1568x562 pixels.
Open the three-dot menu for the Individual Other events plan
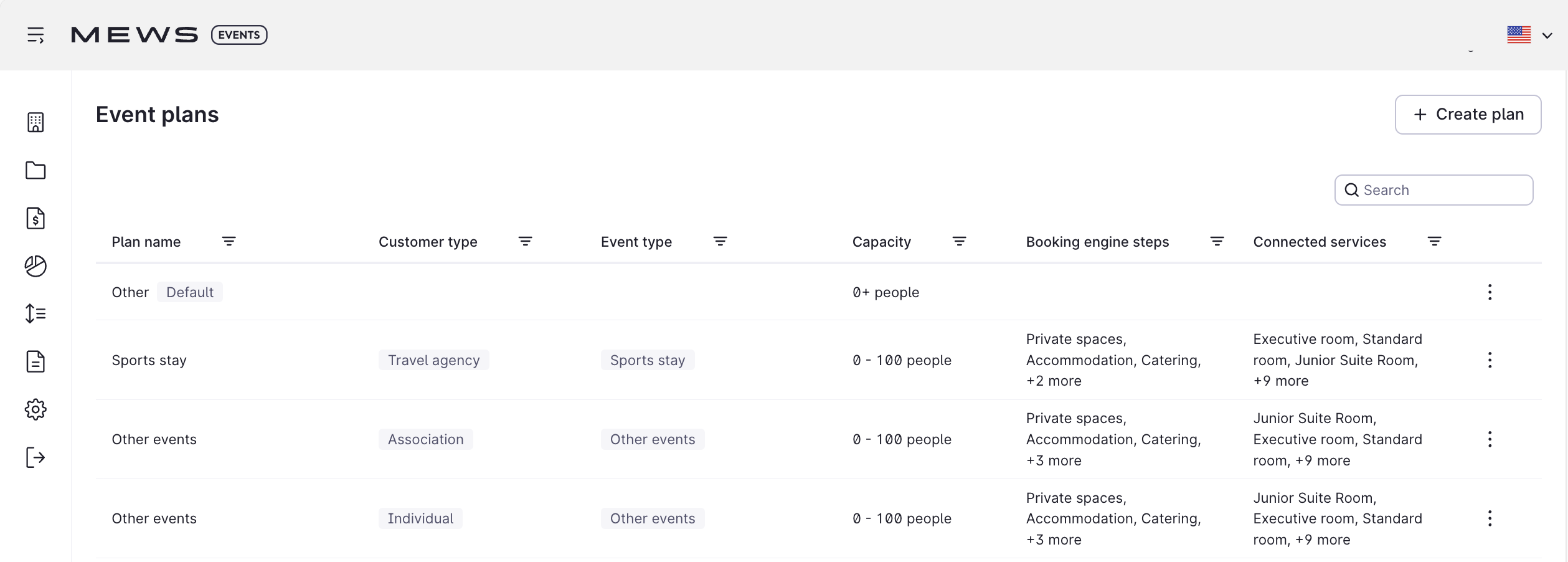click(1490, 518)
